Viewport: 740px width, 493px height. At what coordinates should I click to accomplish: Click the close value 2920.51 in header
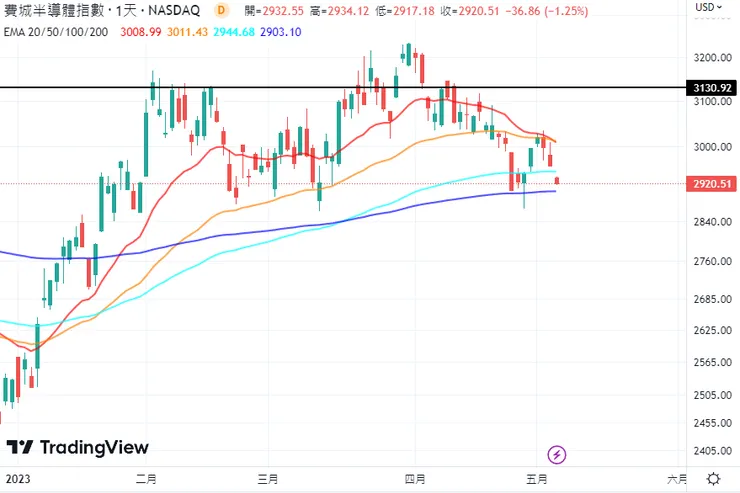[x=479, y=10]
